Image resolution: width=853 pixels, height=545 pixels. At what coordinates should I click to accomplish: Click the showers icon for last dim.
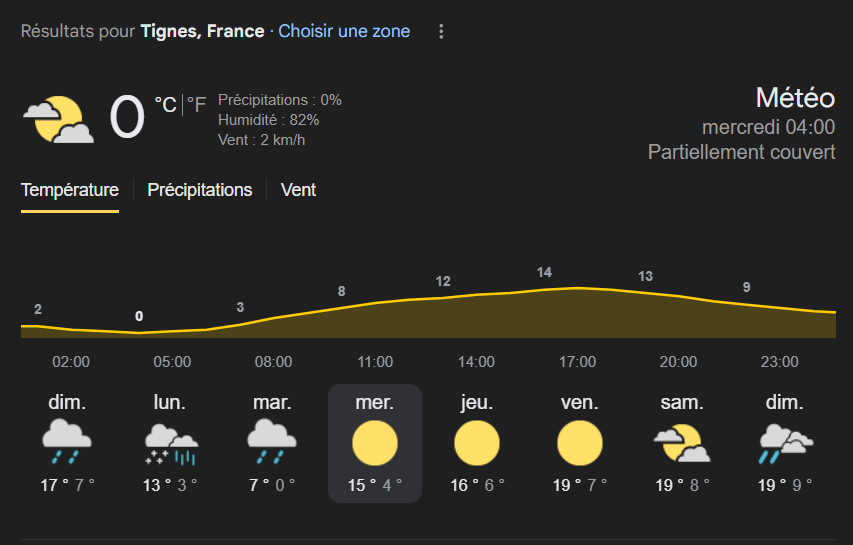tap(786, 443)
